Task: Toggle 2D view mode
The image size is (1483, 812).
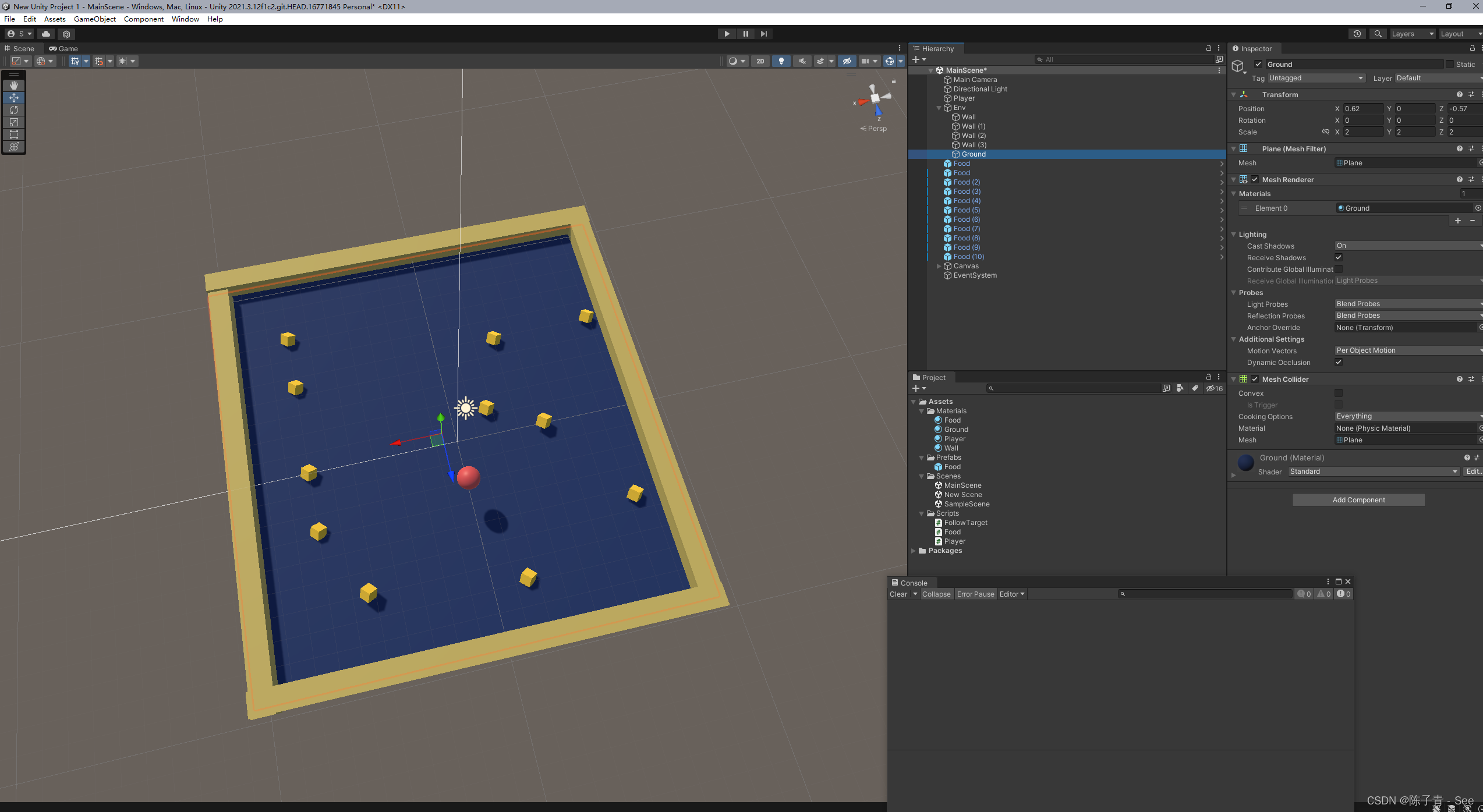Action: (x=760, y=61)
